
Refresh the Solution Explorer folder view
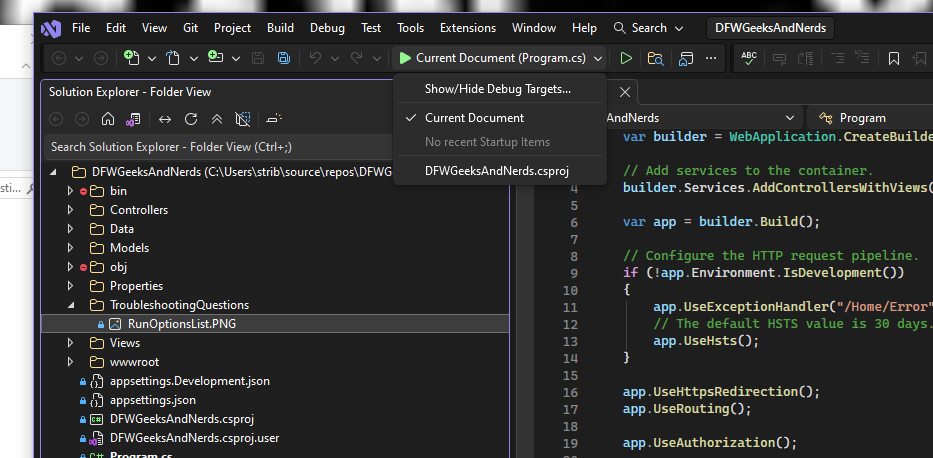coord(191,120)
